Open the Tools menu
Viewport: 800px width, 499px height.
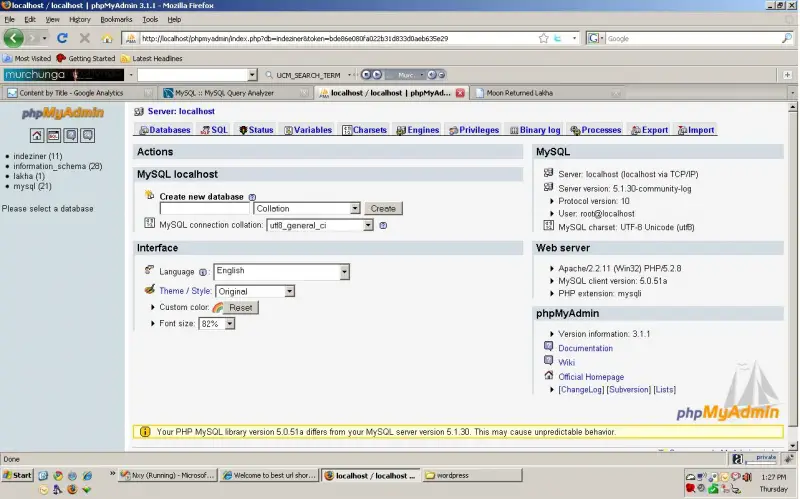click(x=150, y=19)
